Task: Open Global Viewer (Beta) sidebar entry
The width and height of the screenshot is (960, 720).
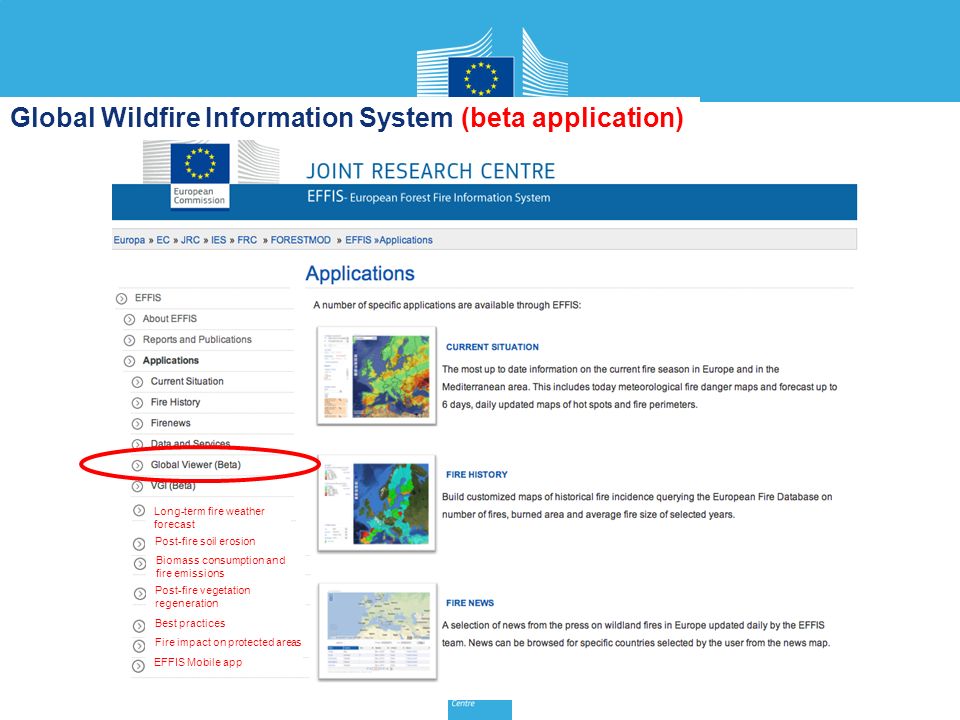Action: (x=196, y=465)
